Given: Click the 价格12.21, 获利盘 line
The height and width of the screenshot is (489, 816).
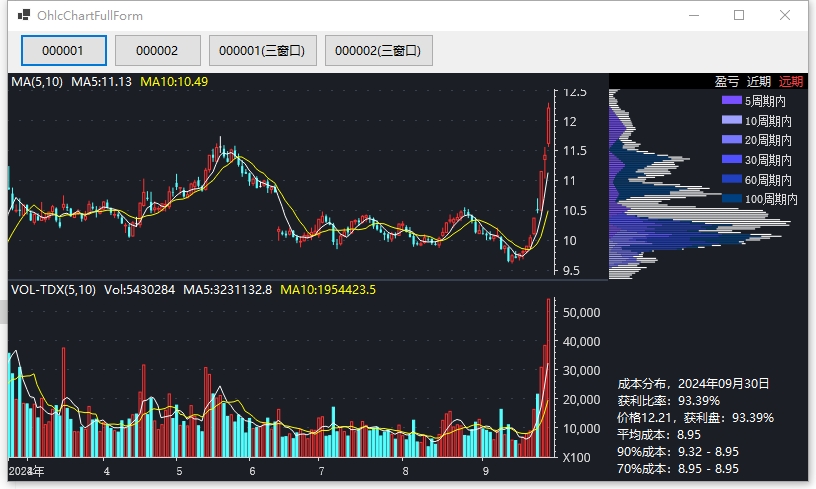Looking at the screenshot, I should 695,418.
